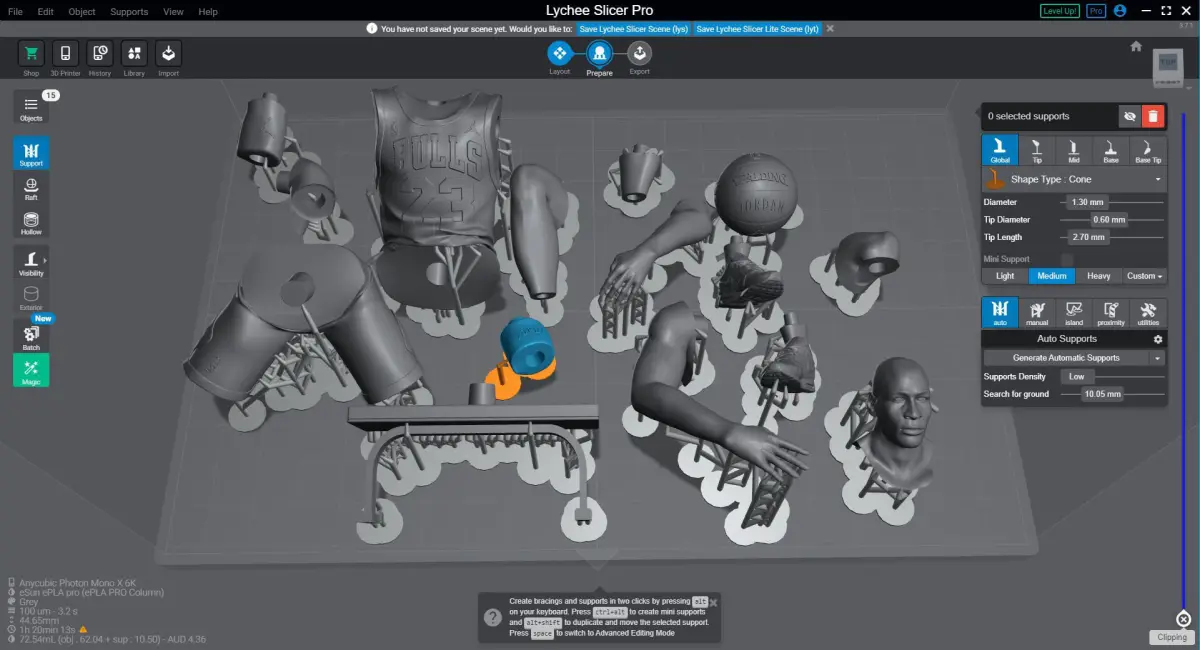Select the Medium support preset
1200x650 pixels.
pos(1051,276)
